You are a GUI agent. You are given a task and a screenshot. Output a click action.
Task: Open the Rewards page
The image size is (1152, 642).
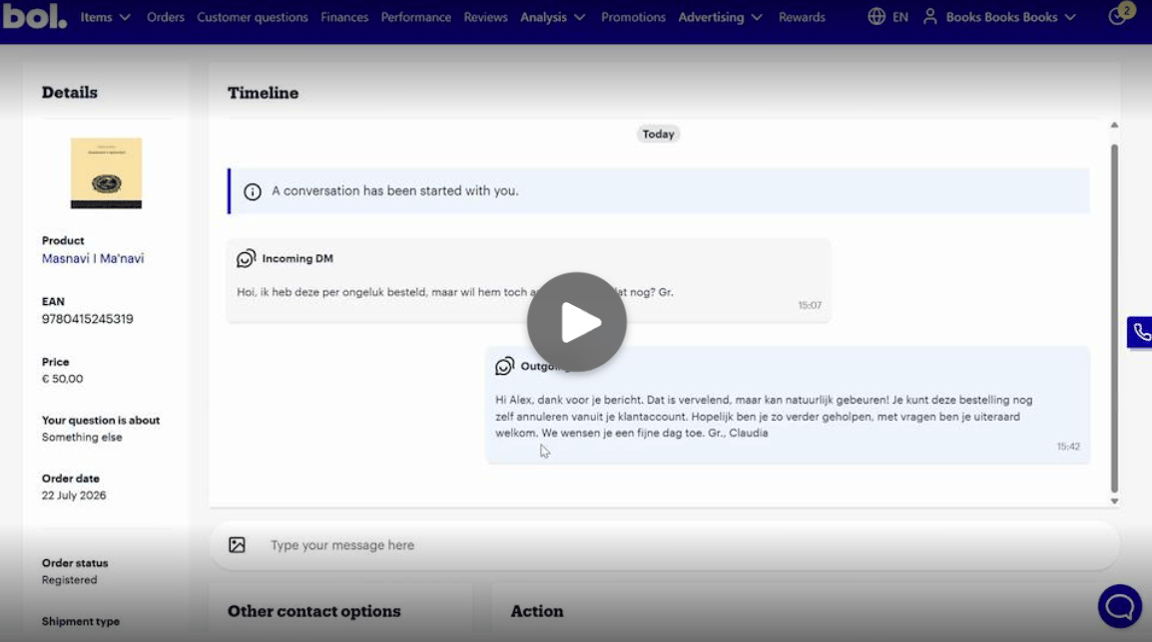pos(802,17)
